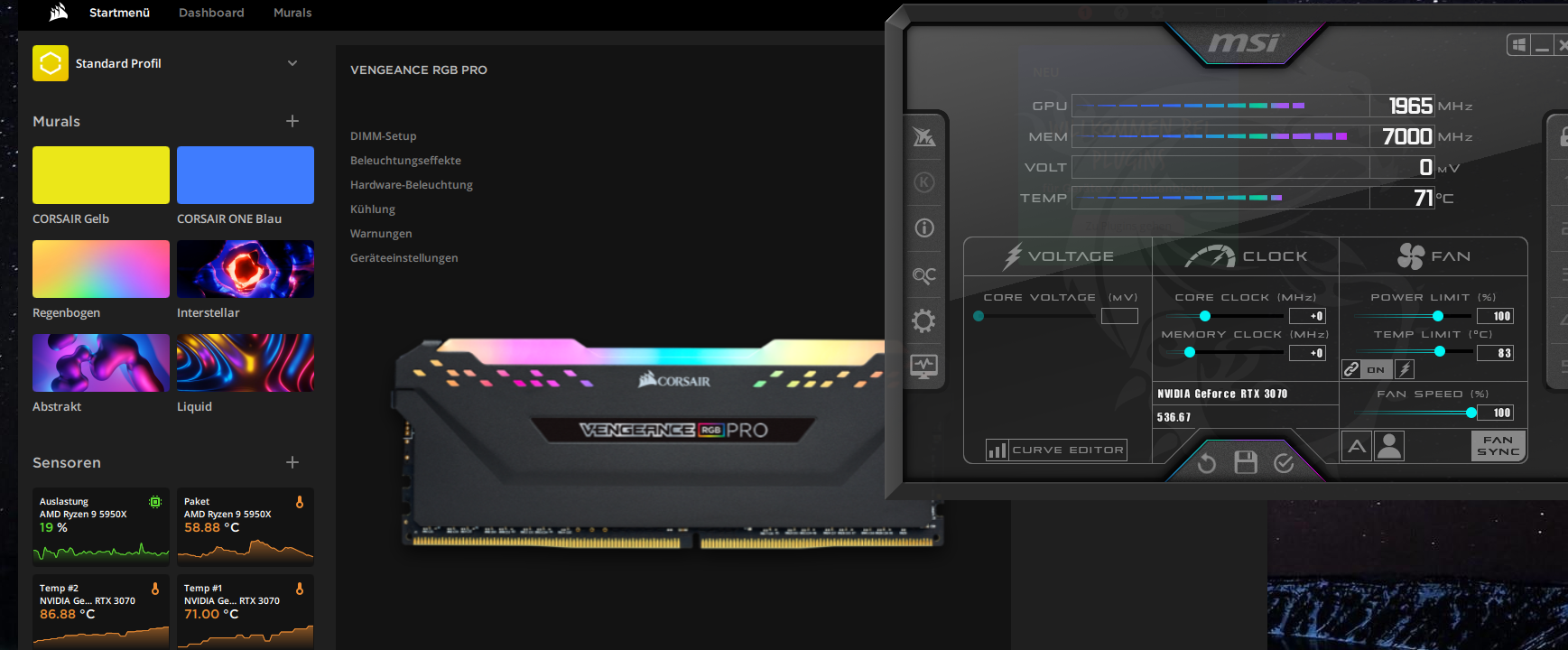Switch to the Dashboard tab in iCUE
The image size is (1568, 650).
tap(211, 13)
